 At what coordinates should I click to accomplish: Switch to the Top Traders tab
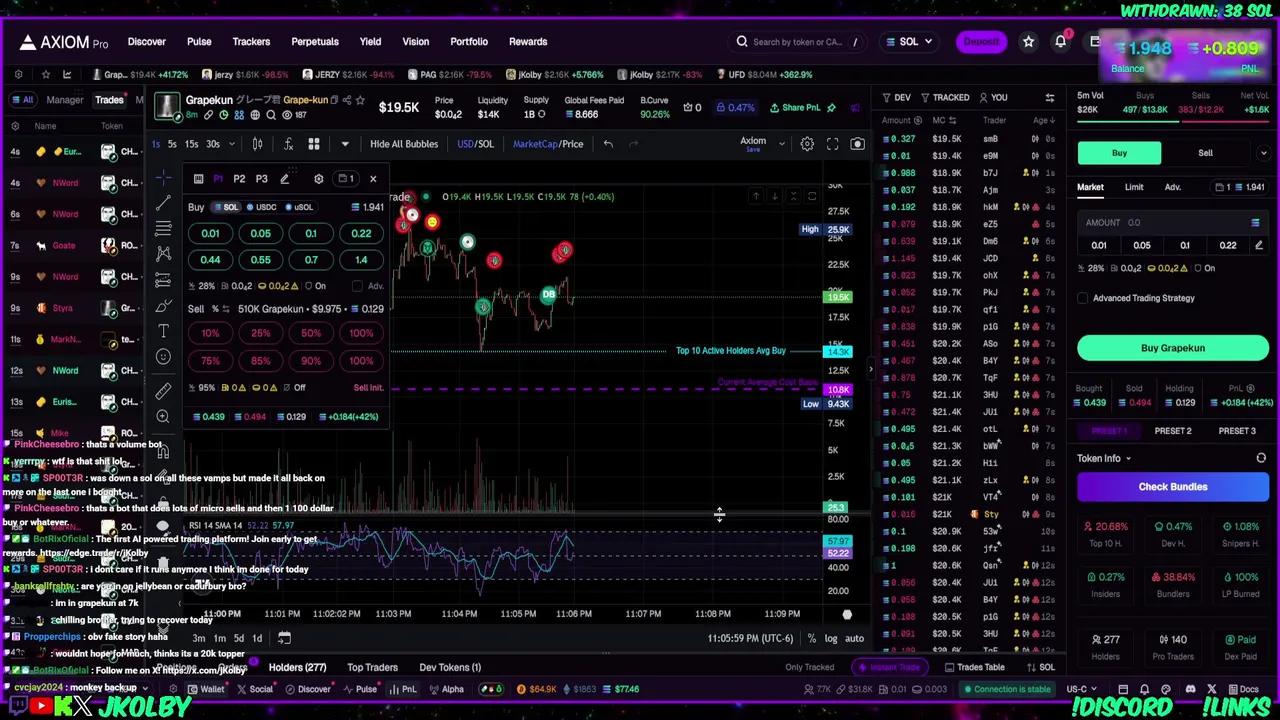click(x=372, y=667)
